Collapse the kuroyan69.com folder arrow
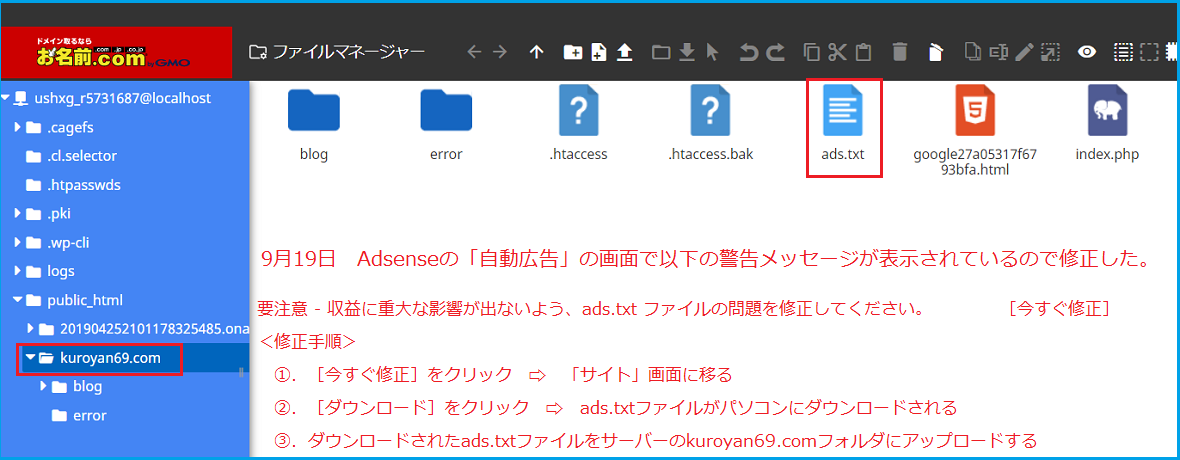The width and height of the screenshot is (1180, 460). click(30, 358)
